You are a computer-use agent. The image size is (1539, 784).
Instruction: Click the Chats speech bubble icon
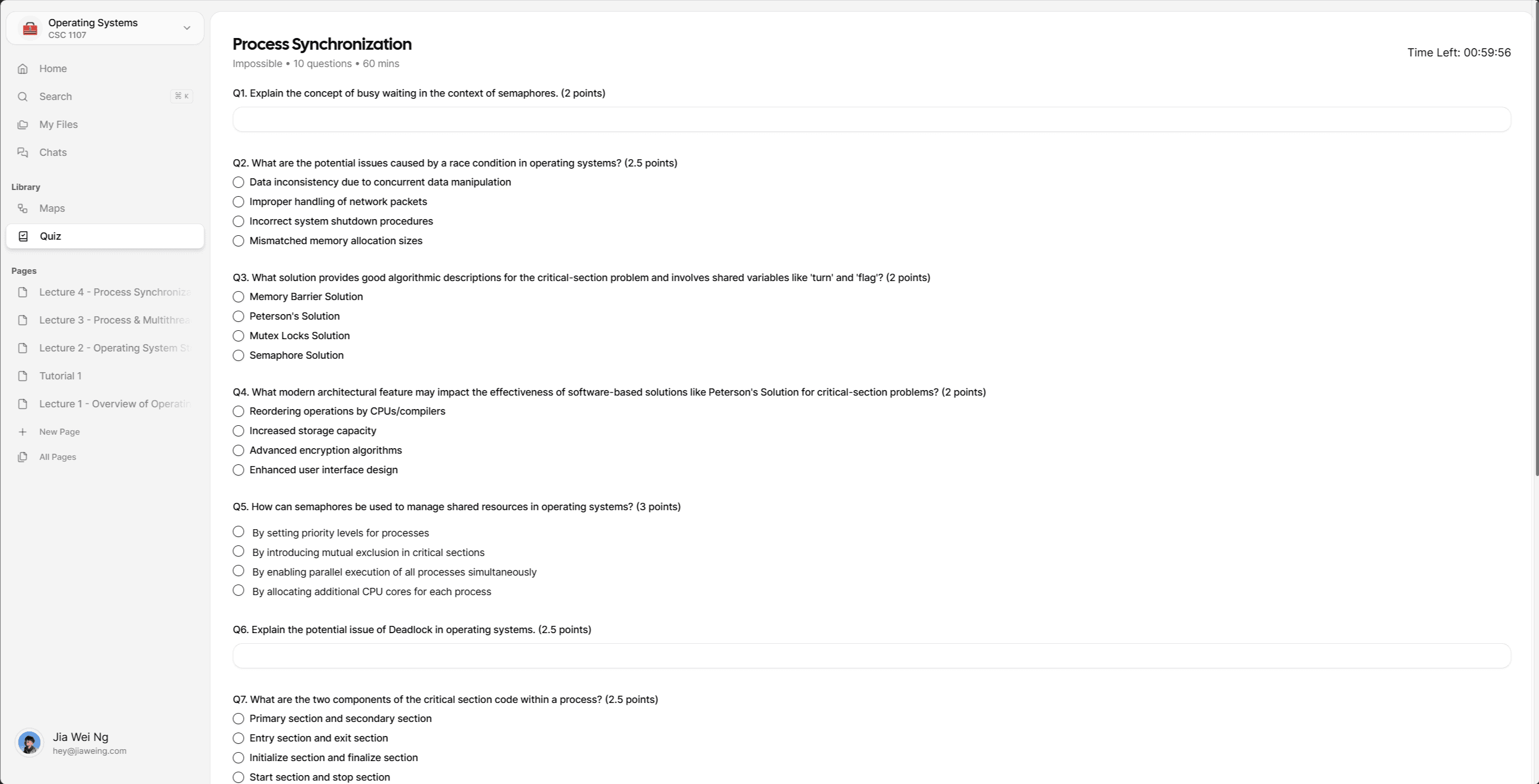23,152
